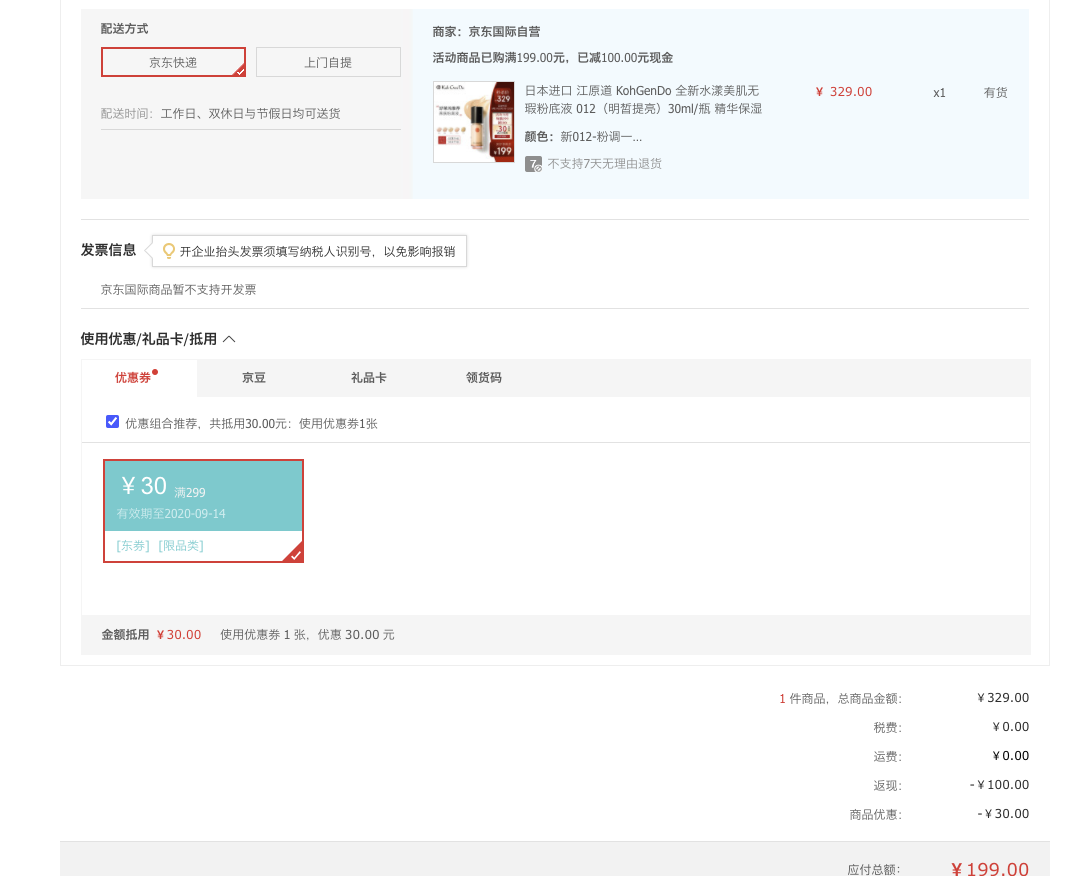Click 使用优惠券 1 张，优惠 30.00 元 summary
The height and width of the screenshot is (876, 1067).
307,635
